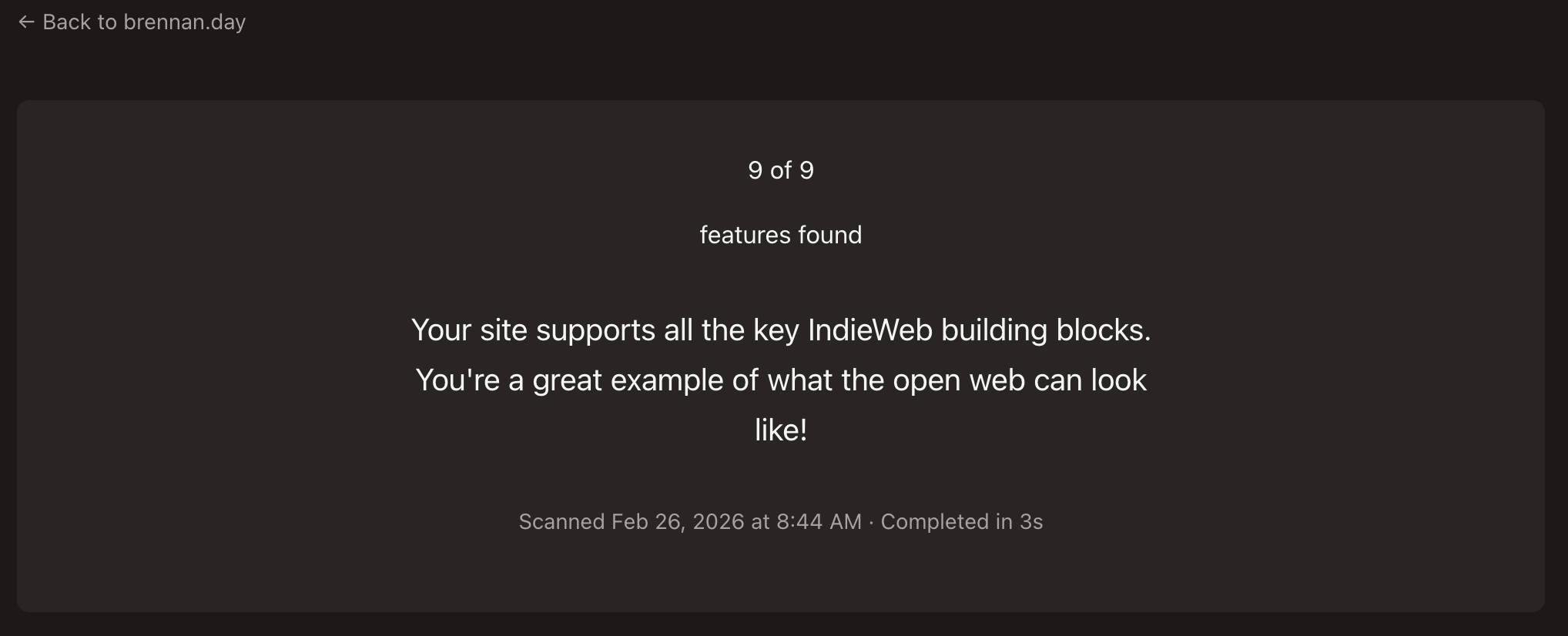Click the brennan.day domain name
1568x636 pixels.
tap(184, 22)
